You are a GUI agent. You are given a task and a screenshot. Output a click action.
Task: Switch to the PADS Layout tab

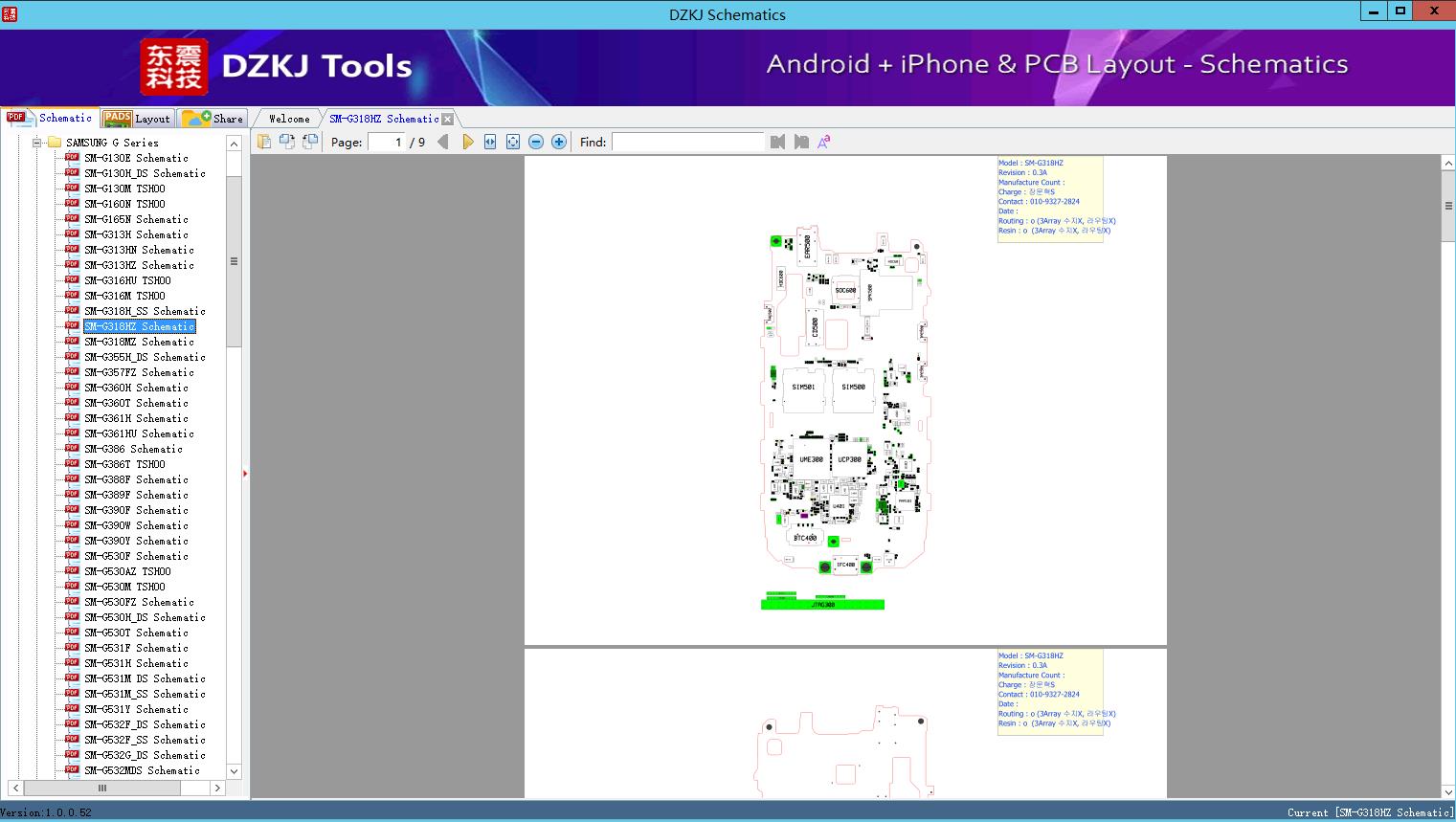click(x=137, y=119)
